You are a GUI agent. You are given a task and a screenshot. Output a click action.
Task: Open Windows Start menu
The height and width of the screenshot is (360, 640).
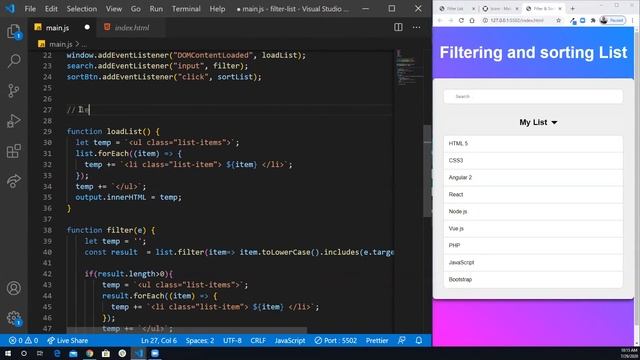tap(8, 353)
